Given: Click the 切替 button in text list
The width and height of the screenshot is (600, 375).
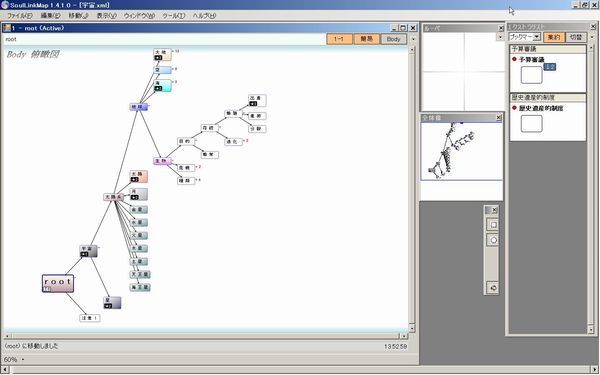Looking at the screenshot, I should click(x=576, y=37).
